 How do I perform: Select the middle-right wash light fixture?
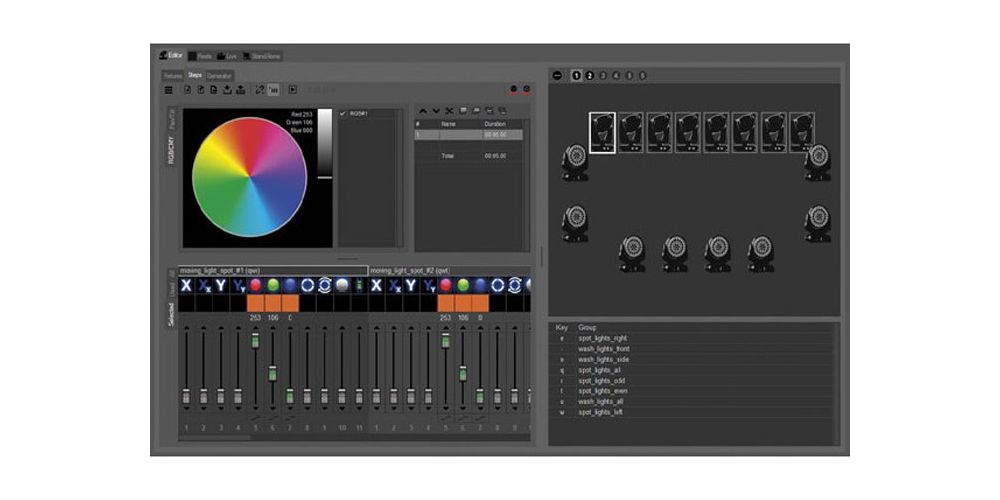pyautogui.click(x=818, y=223)
